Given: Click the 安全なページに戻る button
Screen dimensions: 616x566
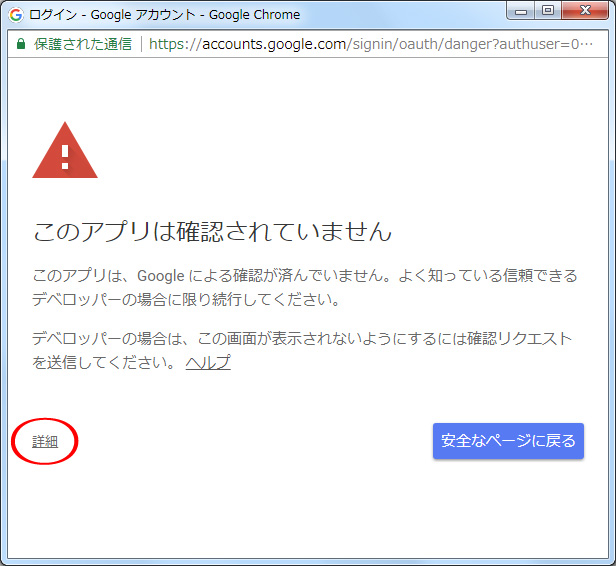Looking at the screenshot, I should click(508, 441).
